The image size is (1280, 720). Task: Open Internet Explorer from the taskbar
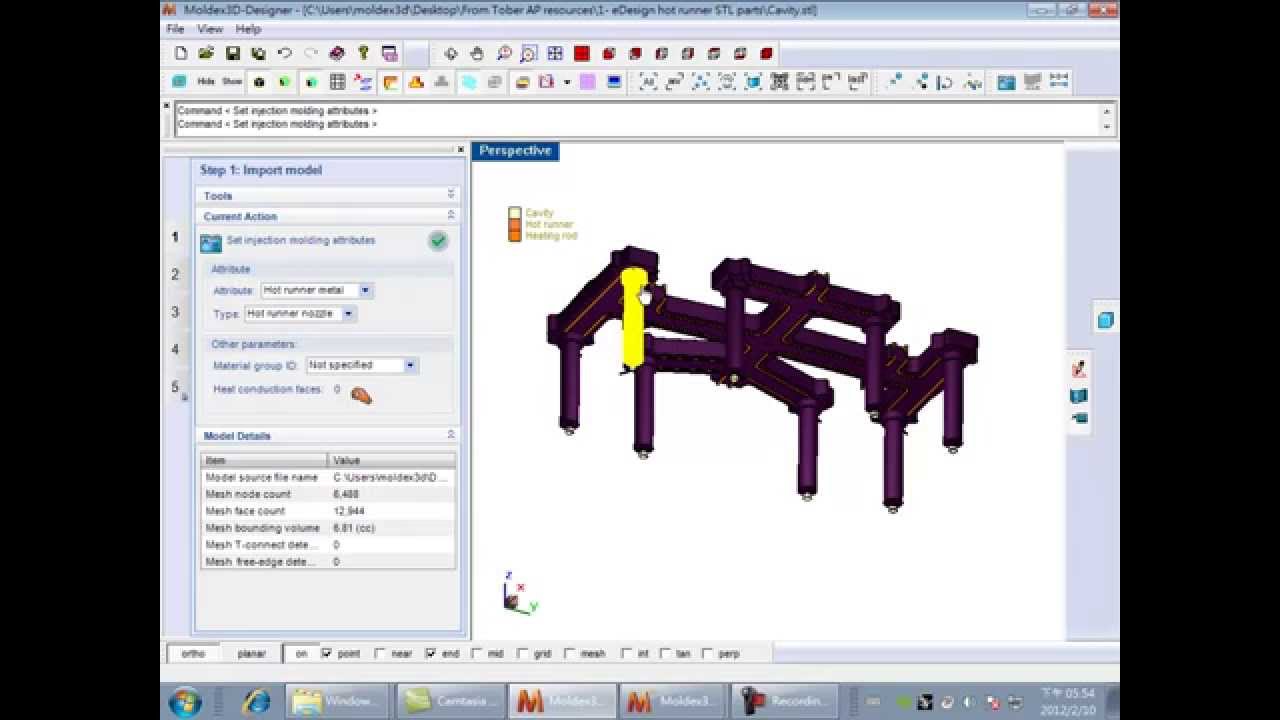(257, 702)
